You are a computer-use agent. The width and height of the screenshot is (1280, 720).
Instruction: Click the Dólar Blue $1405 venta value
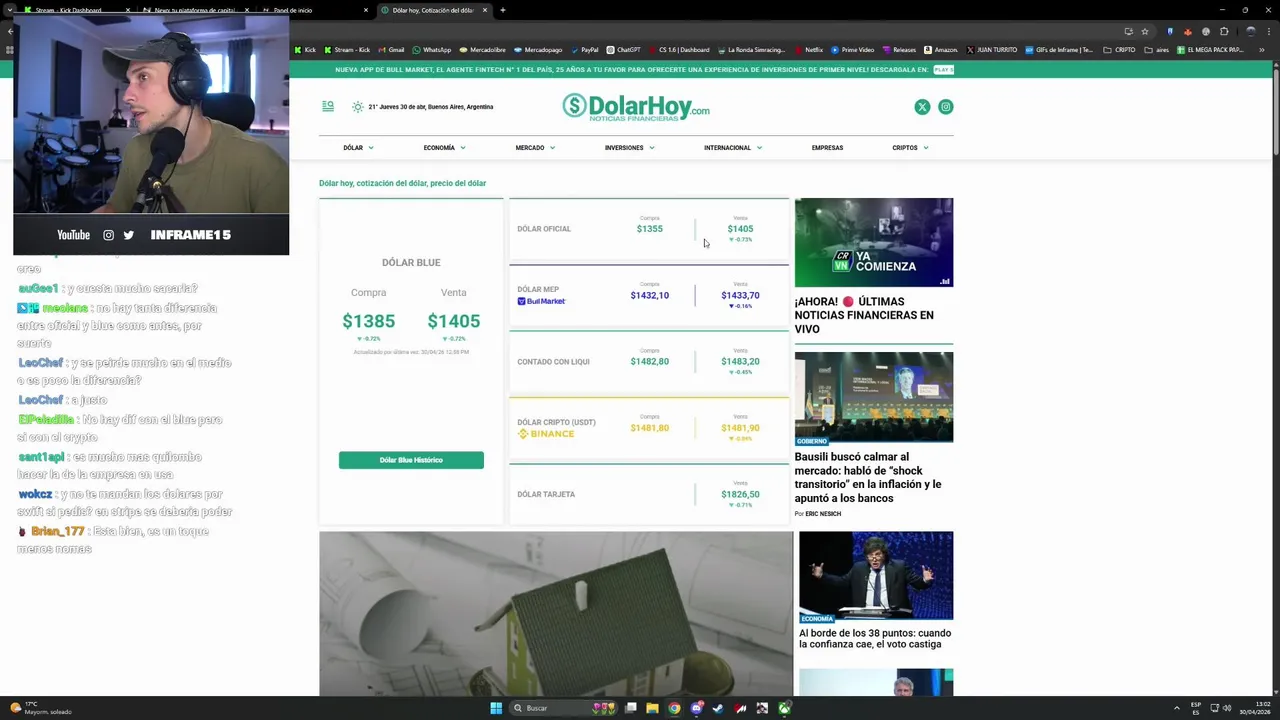point(454,321)
